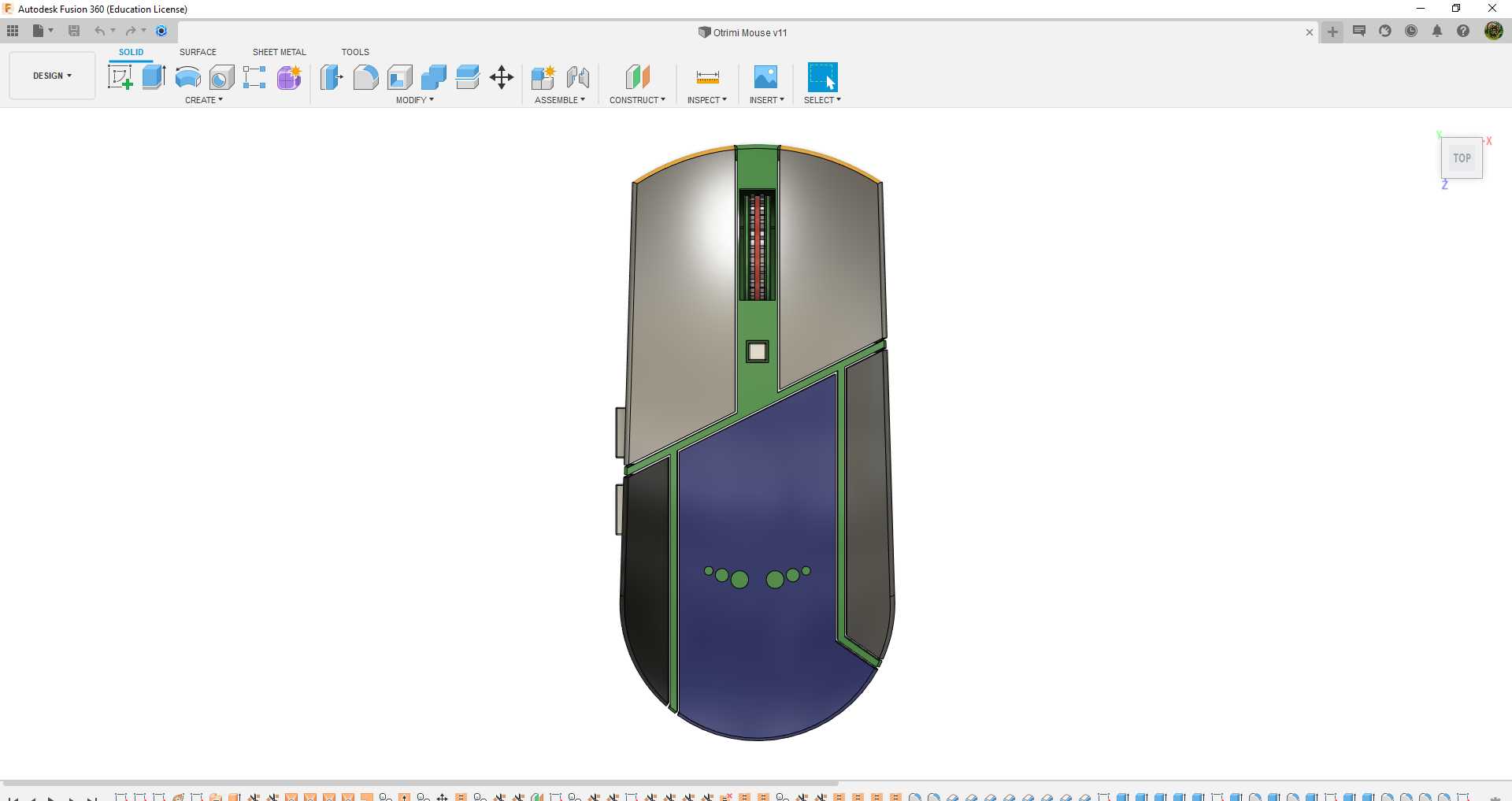This screenshot has width=1512, height=801.
Task: Switch to the SURFACE tab
Action: (198, 52)
